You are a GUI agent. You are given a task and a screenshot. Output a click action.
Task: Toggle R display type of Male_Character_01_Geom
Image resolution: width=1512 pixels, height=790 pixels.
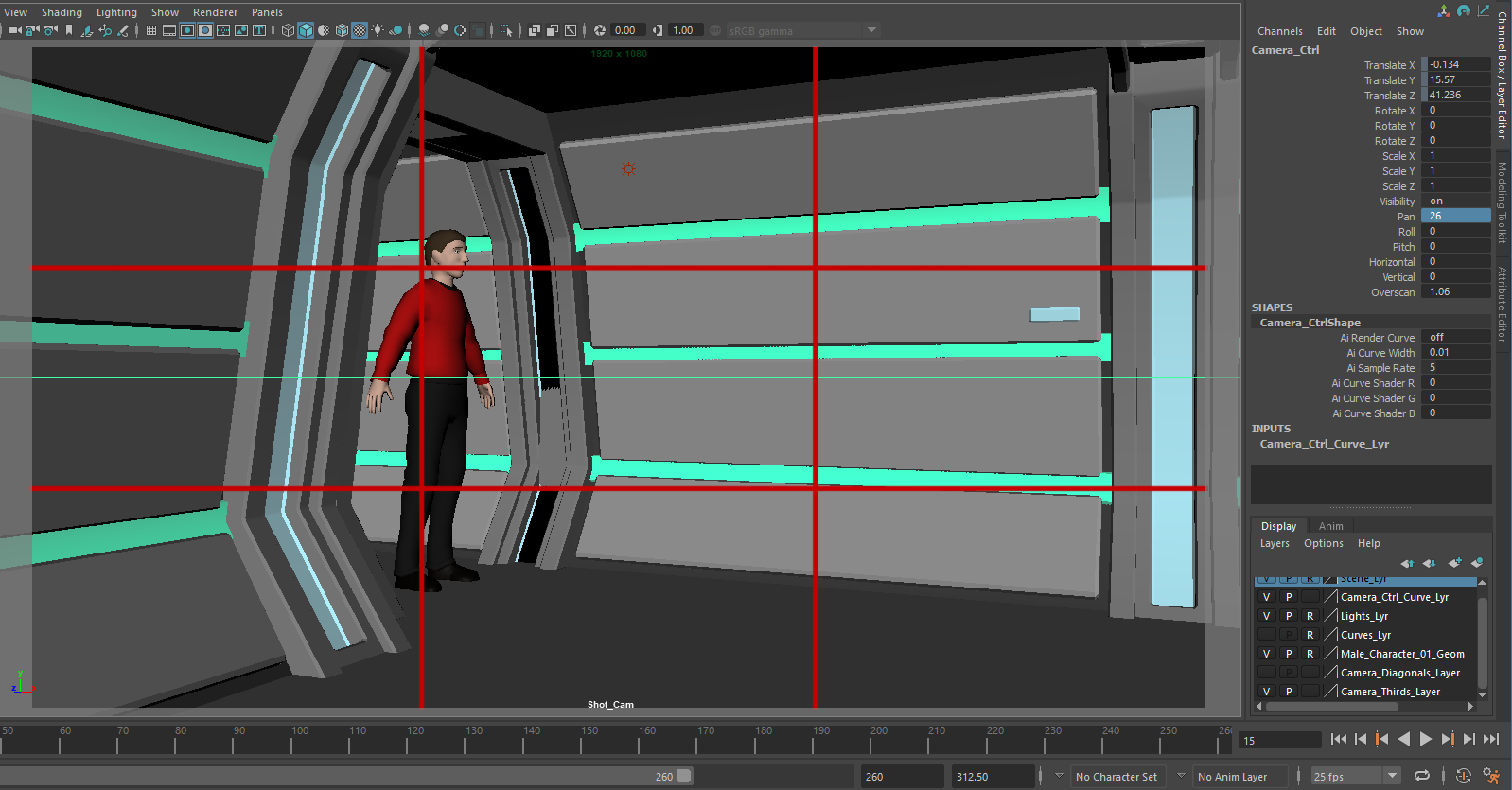click(x=1310, y=654)
